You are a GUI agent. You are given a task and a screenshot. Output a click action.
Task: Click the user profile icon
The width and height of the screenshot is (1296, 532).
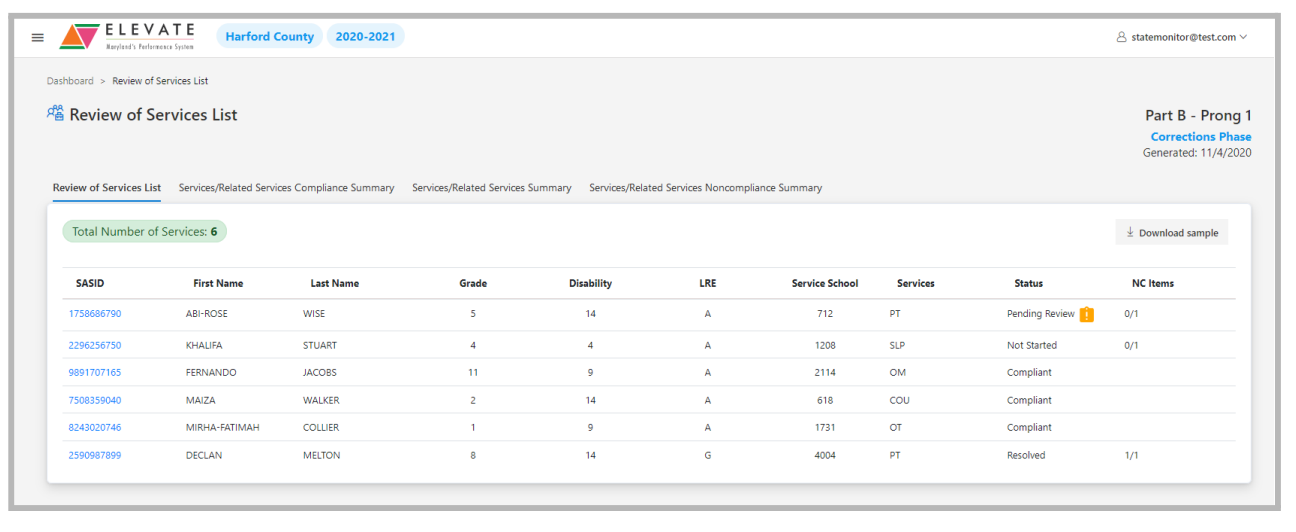click(1121, 37)
